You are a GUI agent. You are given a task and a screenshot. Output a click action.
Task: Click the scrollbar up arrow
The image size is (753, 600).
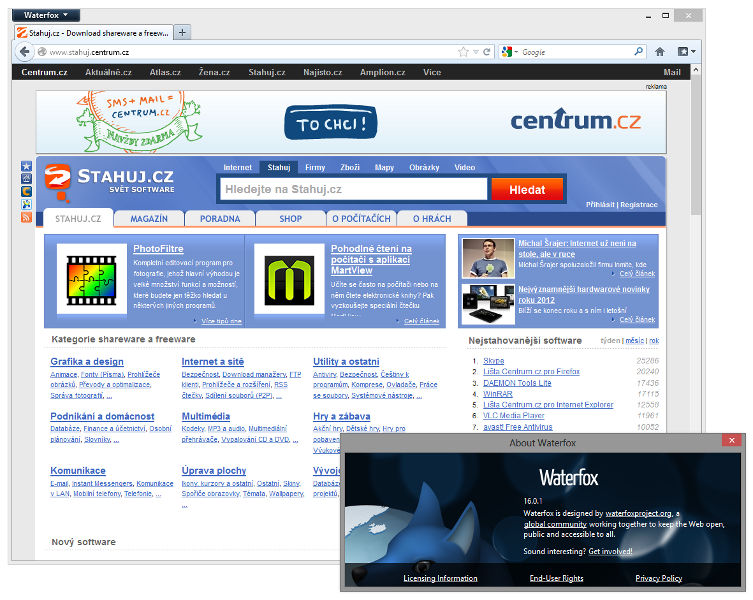pyautogui.click(x=695, y=70)
